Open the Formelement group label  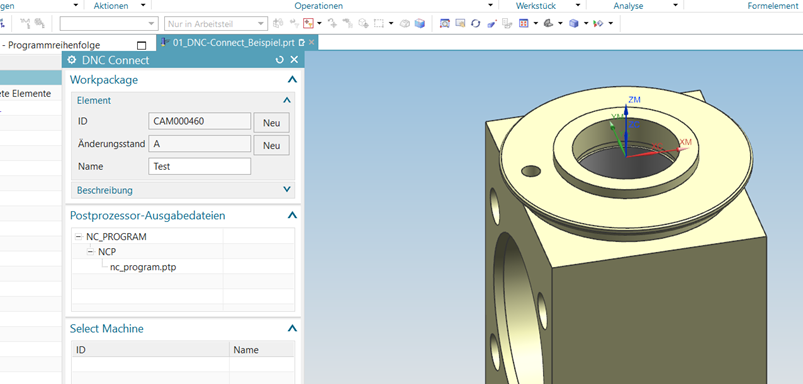pyautogui.click(x=773, y=6)
